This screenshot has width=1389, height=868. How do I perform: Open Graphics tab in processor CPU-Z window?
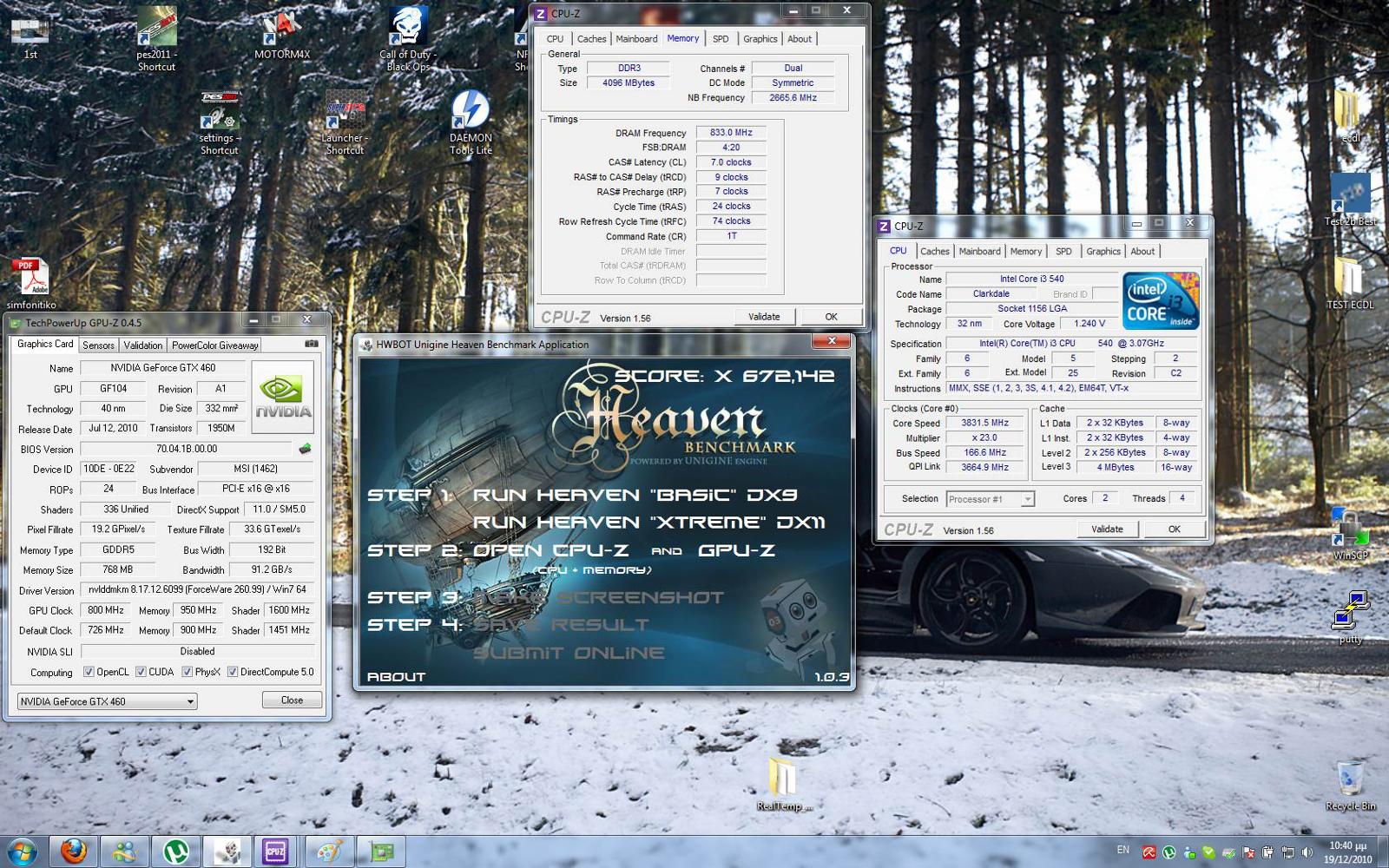pos(1103,252)
